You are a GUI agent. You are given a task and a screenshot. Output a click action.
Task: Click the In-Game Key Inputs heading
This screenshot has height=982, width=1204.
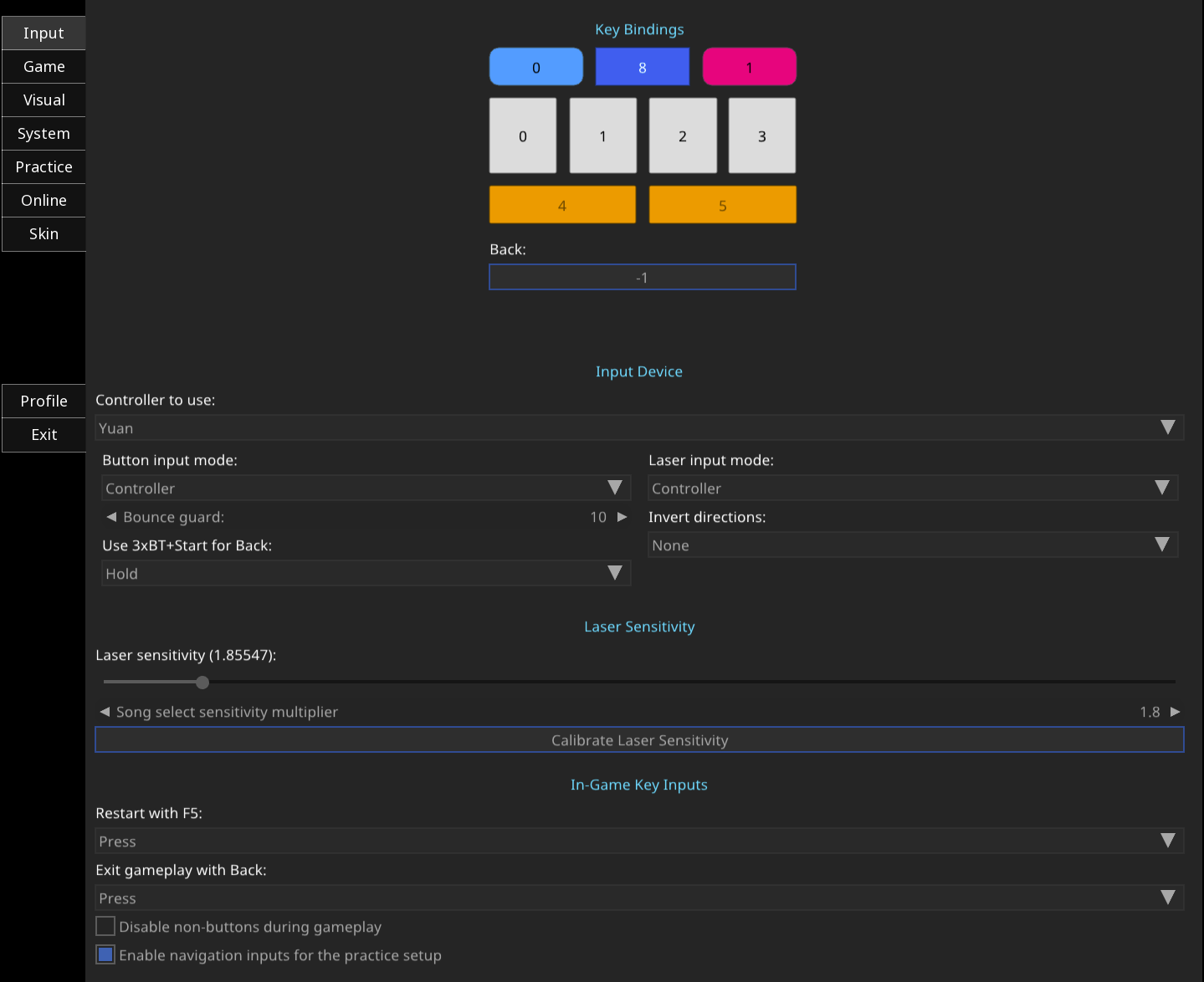point(639,785)
